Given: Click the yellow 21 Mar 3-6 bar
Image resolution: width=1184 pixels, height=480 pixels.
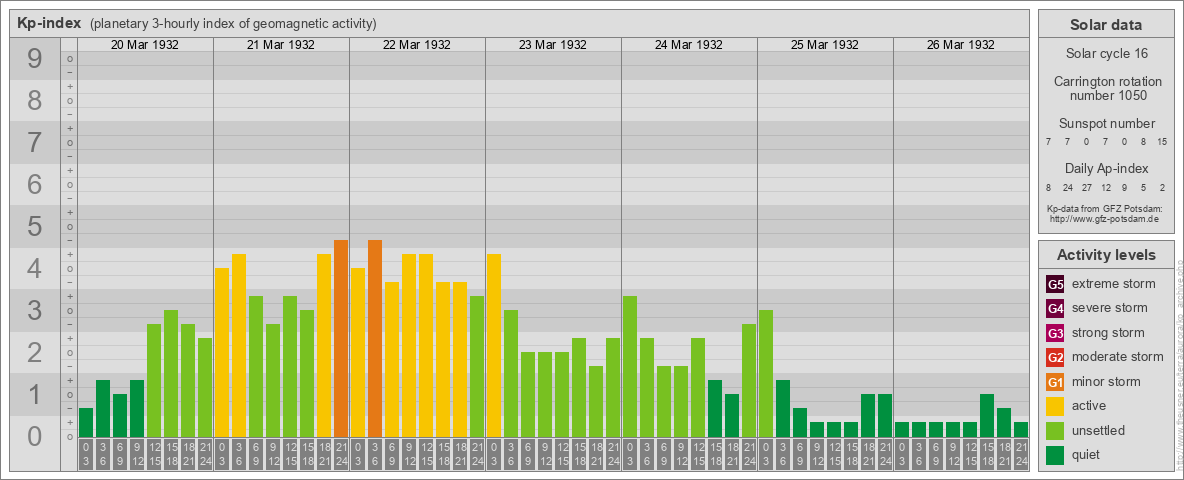Looking at the screenshot, I should pyautogui.click(x=239, y=346).
